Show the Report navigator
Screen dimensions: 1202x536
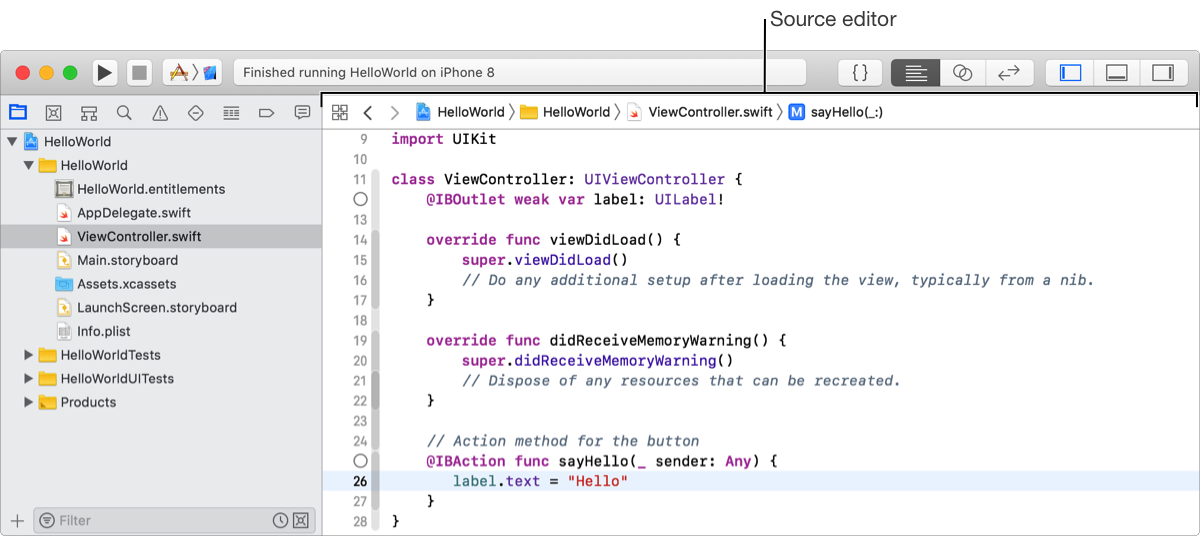(x=302, y=113)
